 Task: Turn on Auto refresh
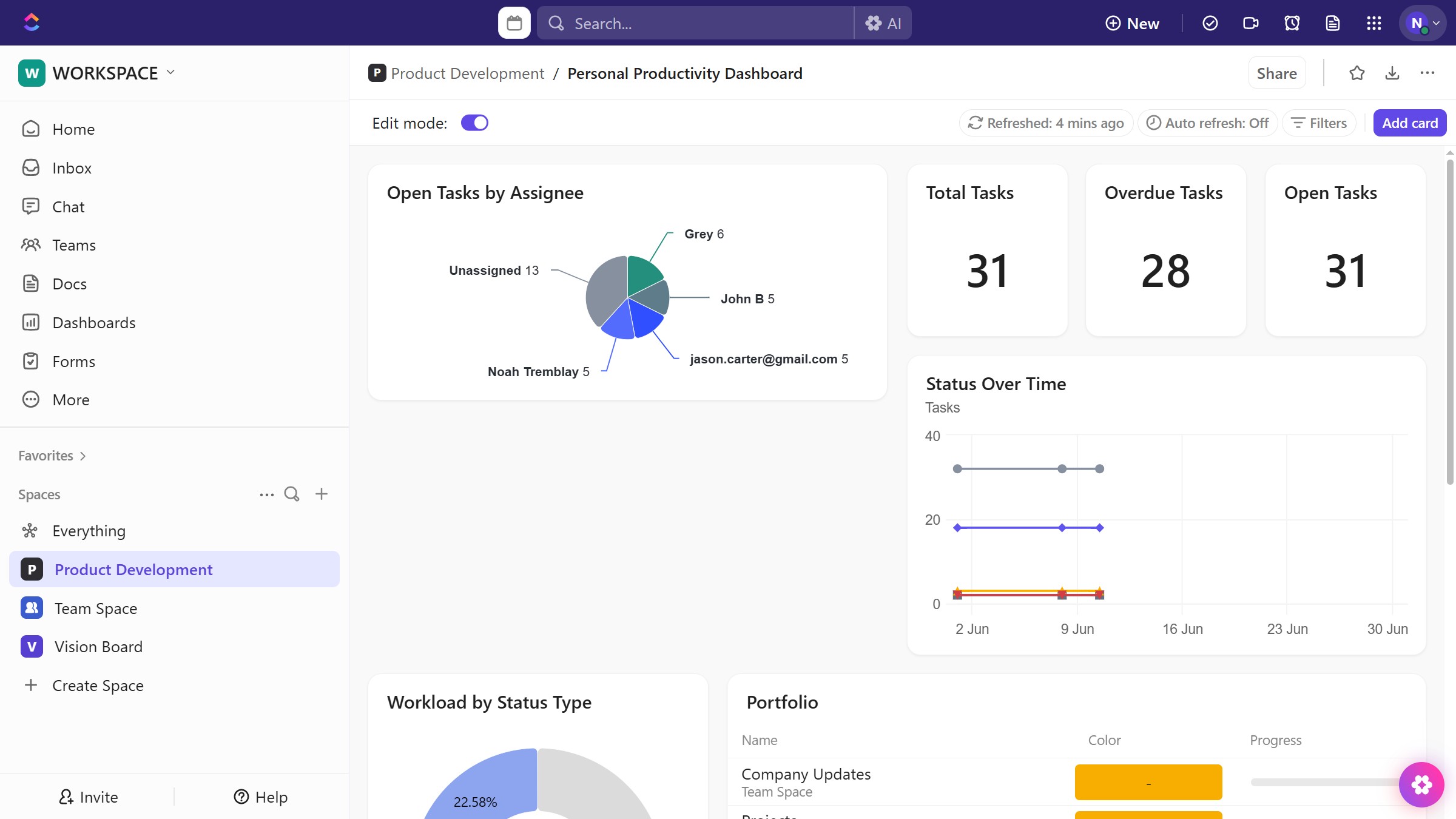pos(1207,123)
